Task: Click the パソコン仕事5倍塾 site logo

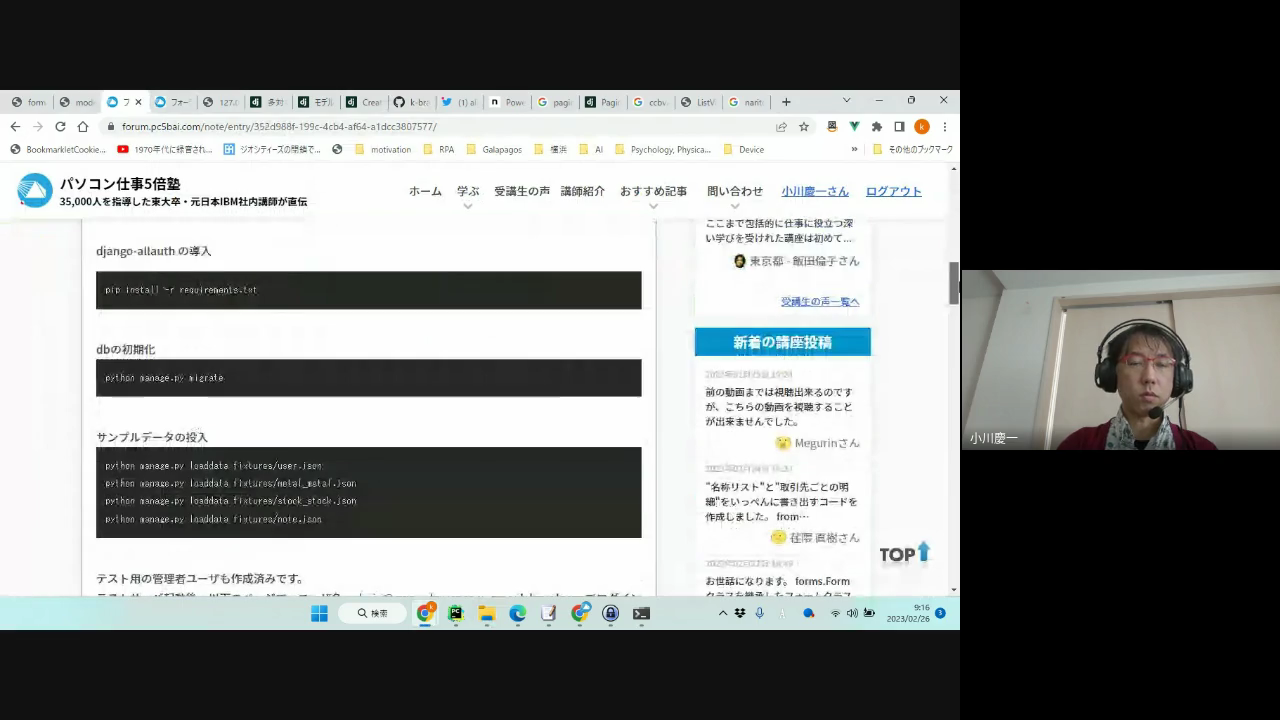Action: pyautogui.click(x=34, y=190)
